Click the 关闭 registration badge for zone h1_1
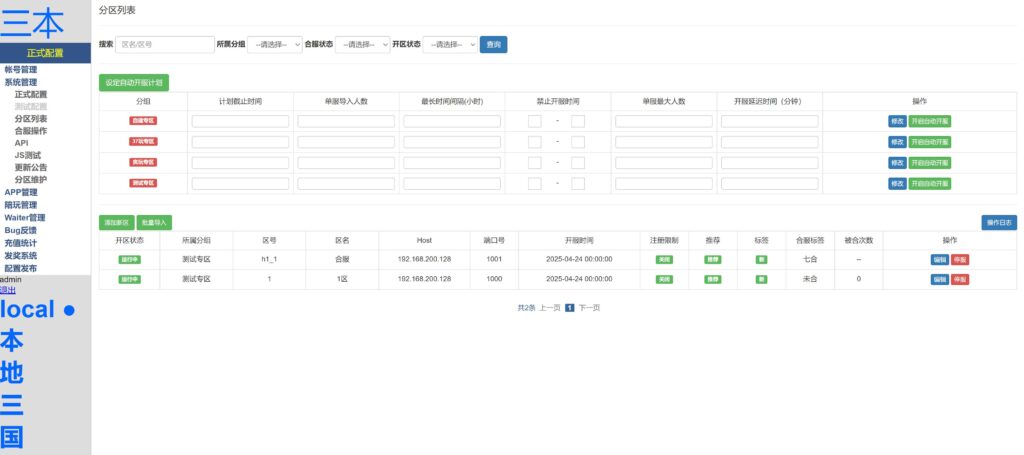Screen dimensions: 1024x455 pos(664,259)
